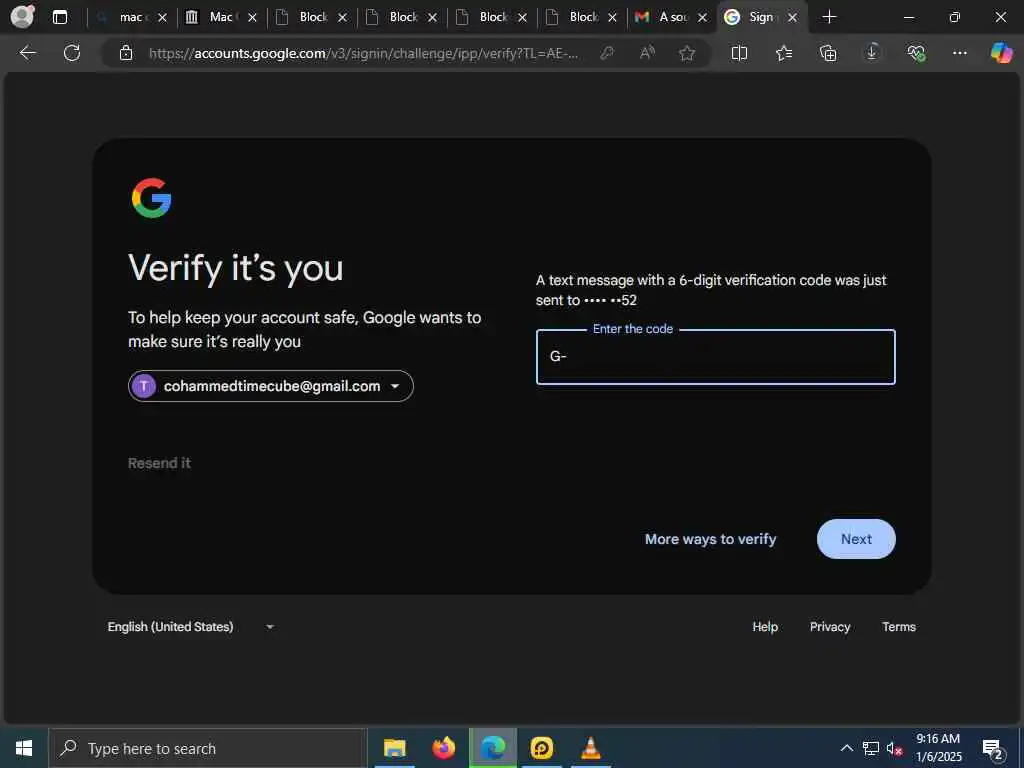Open the Privacy link
Viewport: 1024px width, 768px height.
(830, 627)
